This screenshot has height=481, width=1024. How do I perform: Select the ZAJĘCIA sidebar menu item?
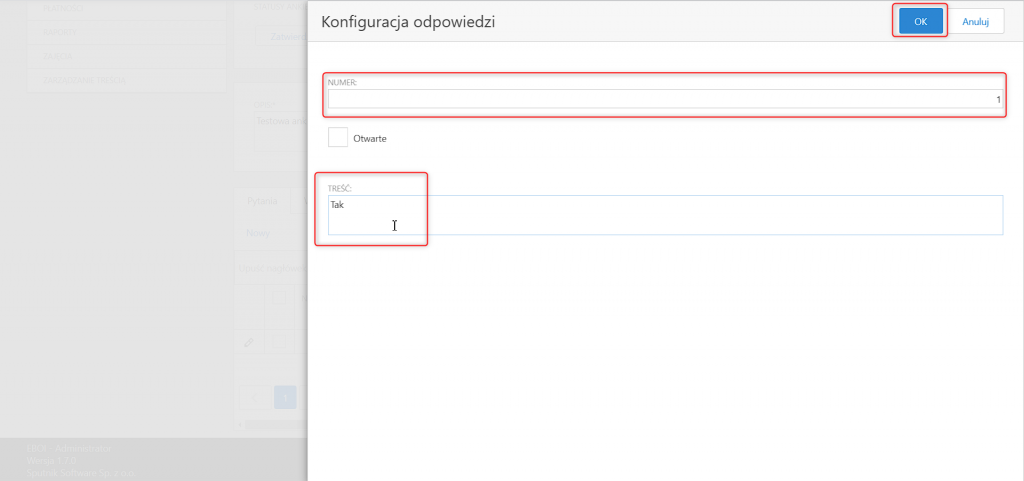point(127,56)
